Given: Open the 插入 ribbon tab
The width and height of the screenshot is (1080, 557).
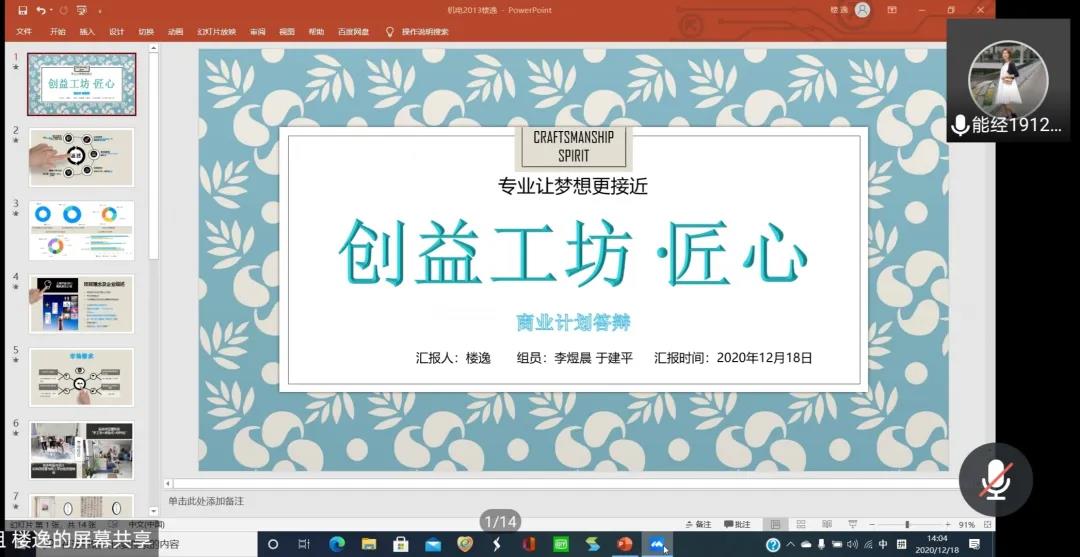Looking at the screenshot, I should click(x=87, y=32).
